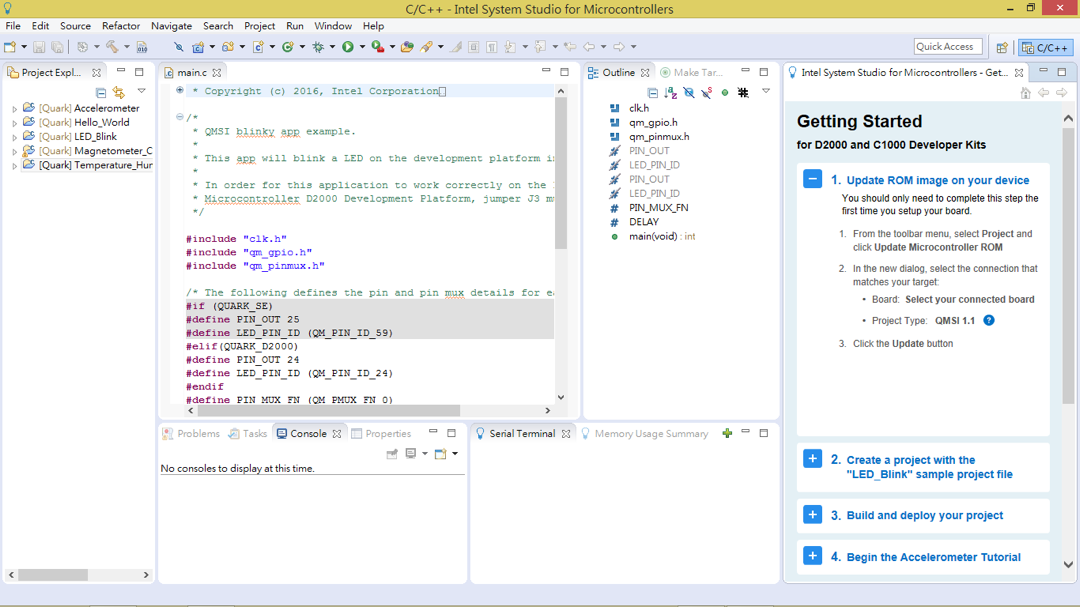The width and height of the screenshot is (1080, 607).
Task: Open Project Explorer view menu dropdown
Action: point(141,91)
